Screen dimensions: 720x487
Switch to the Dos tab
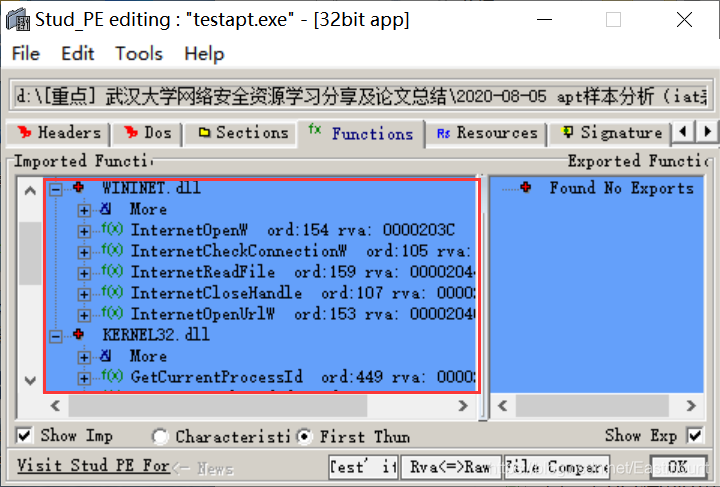pyautogui.click(x=147, y=133)
